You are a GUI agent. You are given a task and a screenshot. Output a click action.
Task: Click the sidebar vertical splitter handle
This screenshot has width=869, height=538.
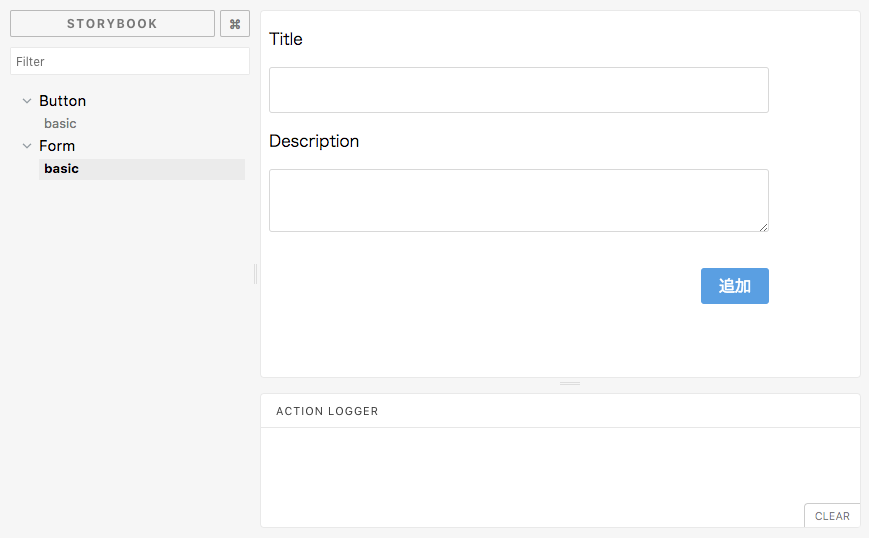255,274
